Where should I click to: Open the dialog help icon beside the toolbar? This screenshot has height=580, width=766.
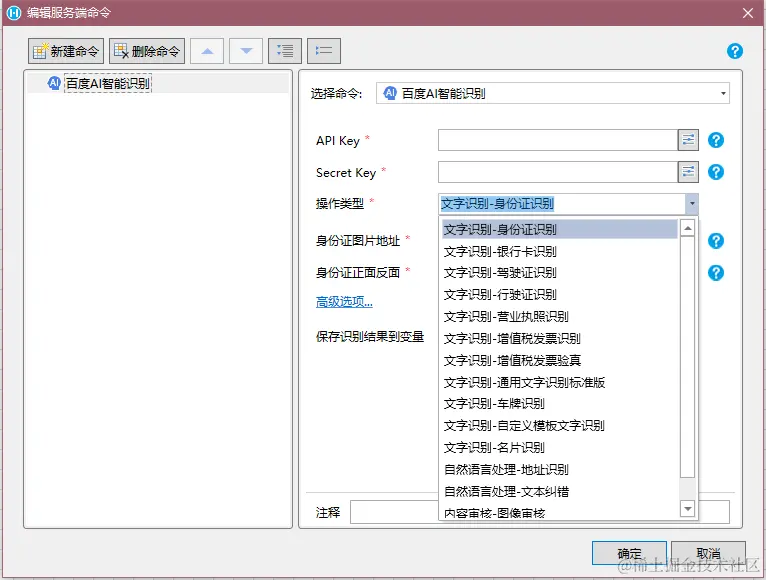click(735, 51)
